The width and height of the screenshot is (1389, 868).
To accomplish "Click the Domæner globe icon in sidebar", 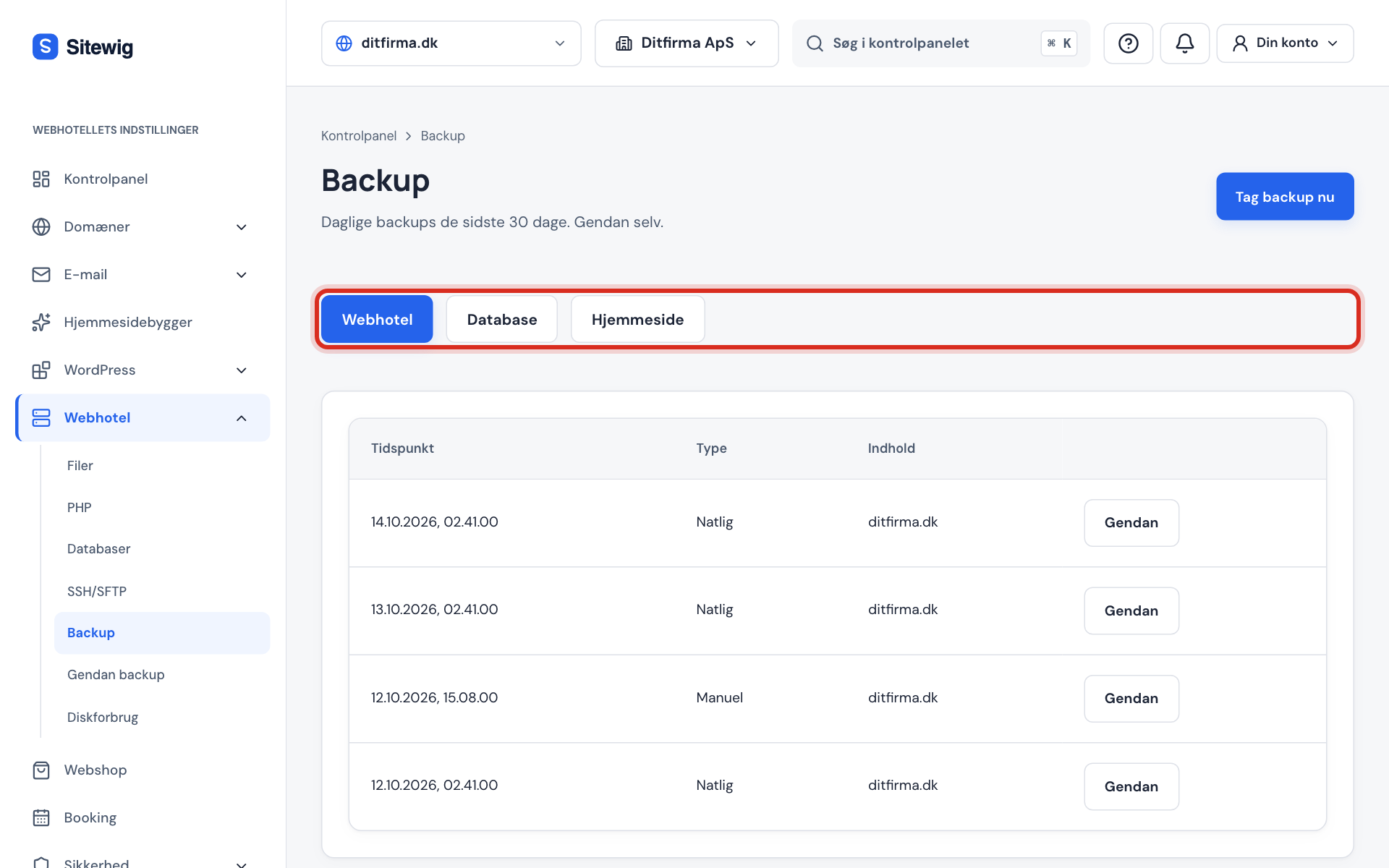I will (x=41, y=226).
